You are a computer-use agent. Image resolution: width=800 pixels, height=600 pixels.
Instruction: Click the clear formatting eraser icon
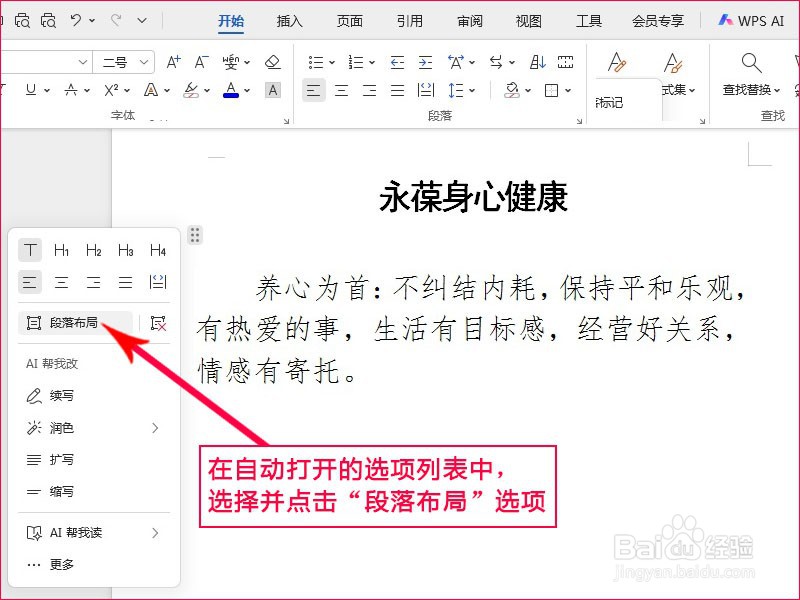pos(274,61)
